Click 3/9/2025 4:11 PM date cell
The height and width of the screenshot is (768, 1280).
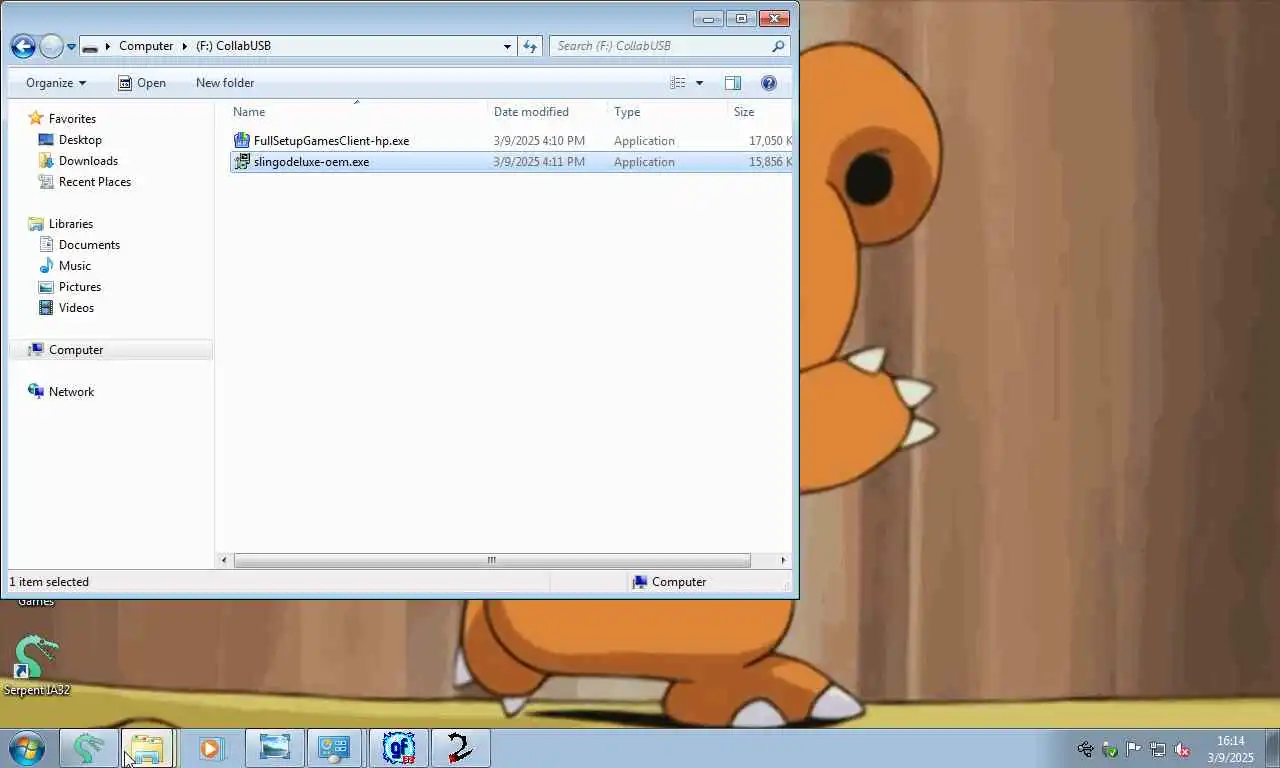click(x=539, y=162)
